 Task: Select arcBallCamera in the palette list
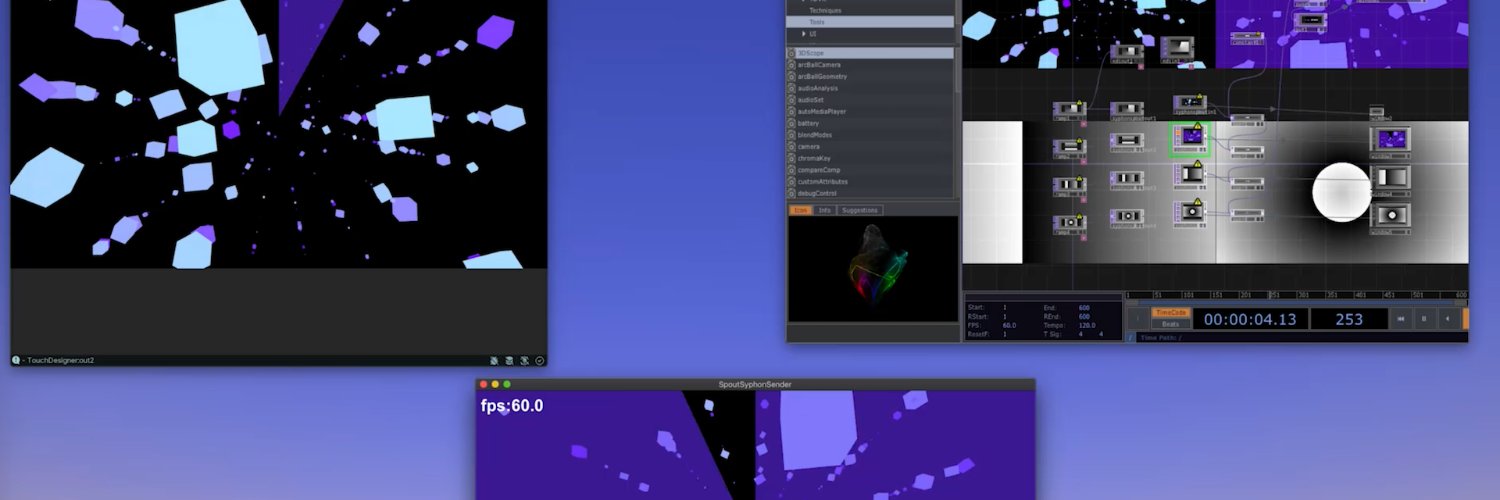pyautogui.click(x=869, y=65)
